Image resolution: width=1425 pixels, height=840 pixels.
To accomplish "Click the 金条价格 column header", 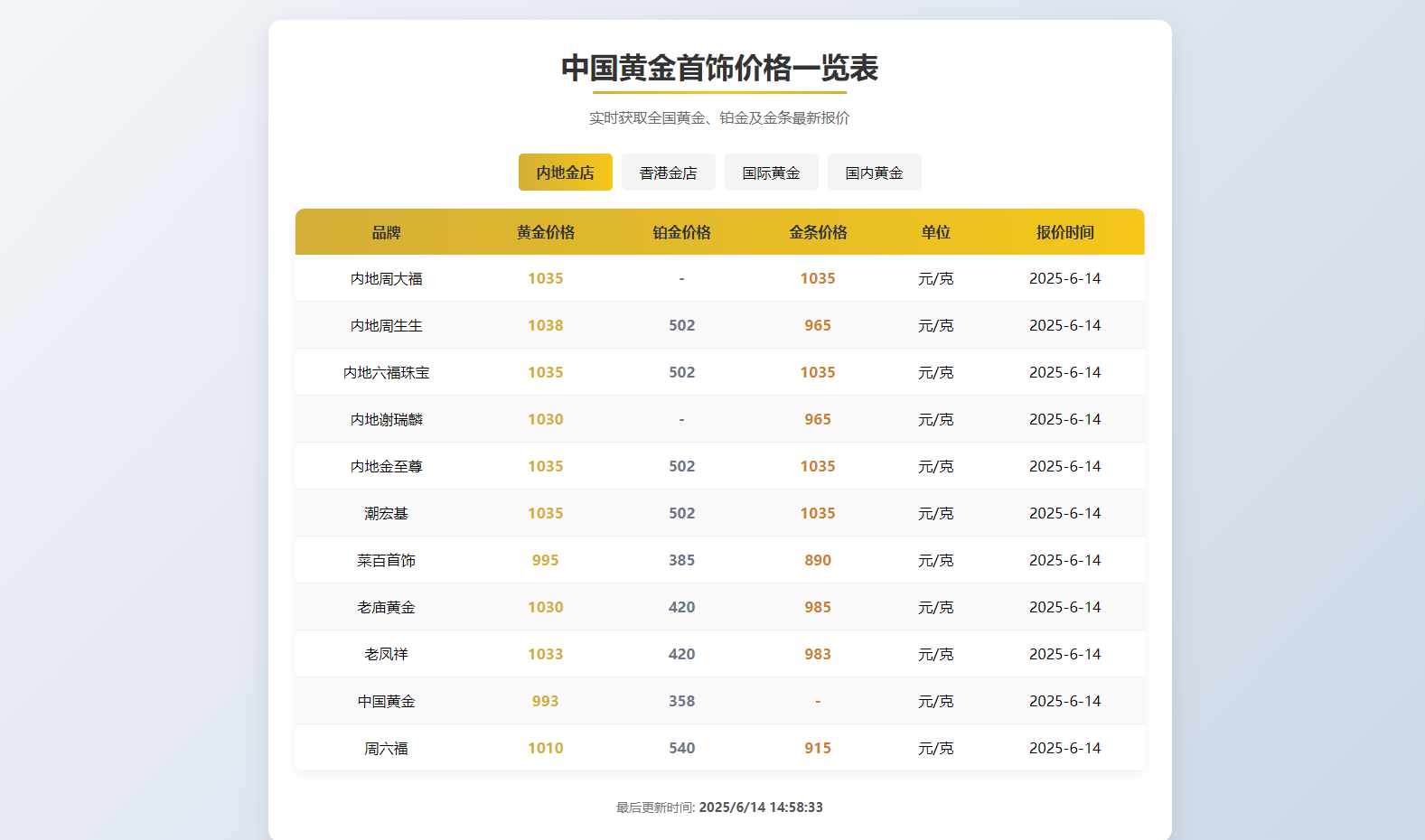I will [818, 232].
